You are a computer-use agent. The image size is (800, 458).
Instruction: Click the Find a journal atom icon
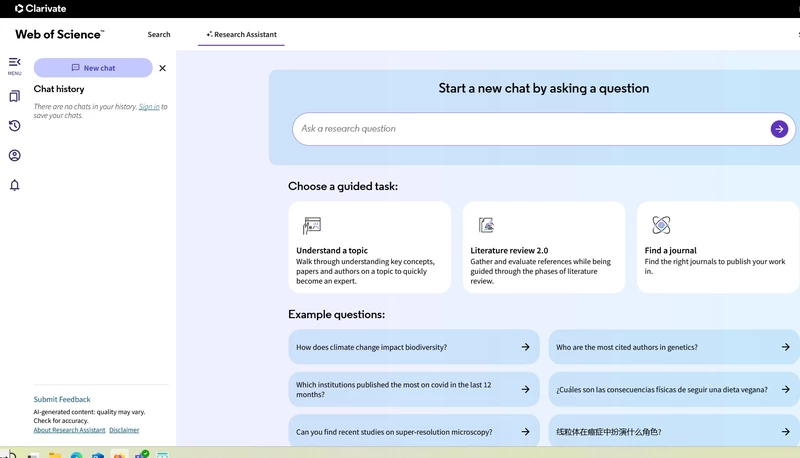661,225
